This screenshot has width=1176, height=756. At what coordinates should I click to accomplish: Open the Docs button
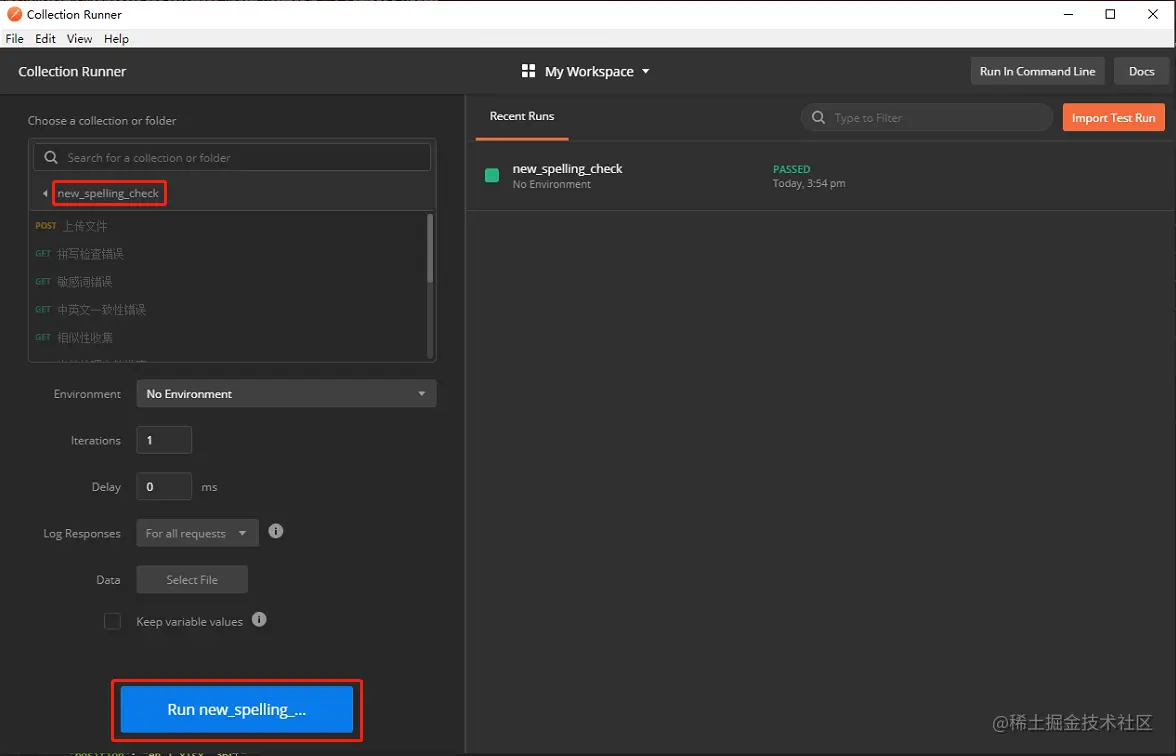coord(1142,71)
